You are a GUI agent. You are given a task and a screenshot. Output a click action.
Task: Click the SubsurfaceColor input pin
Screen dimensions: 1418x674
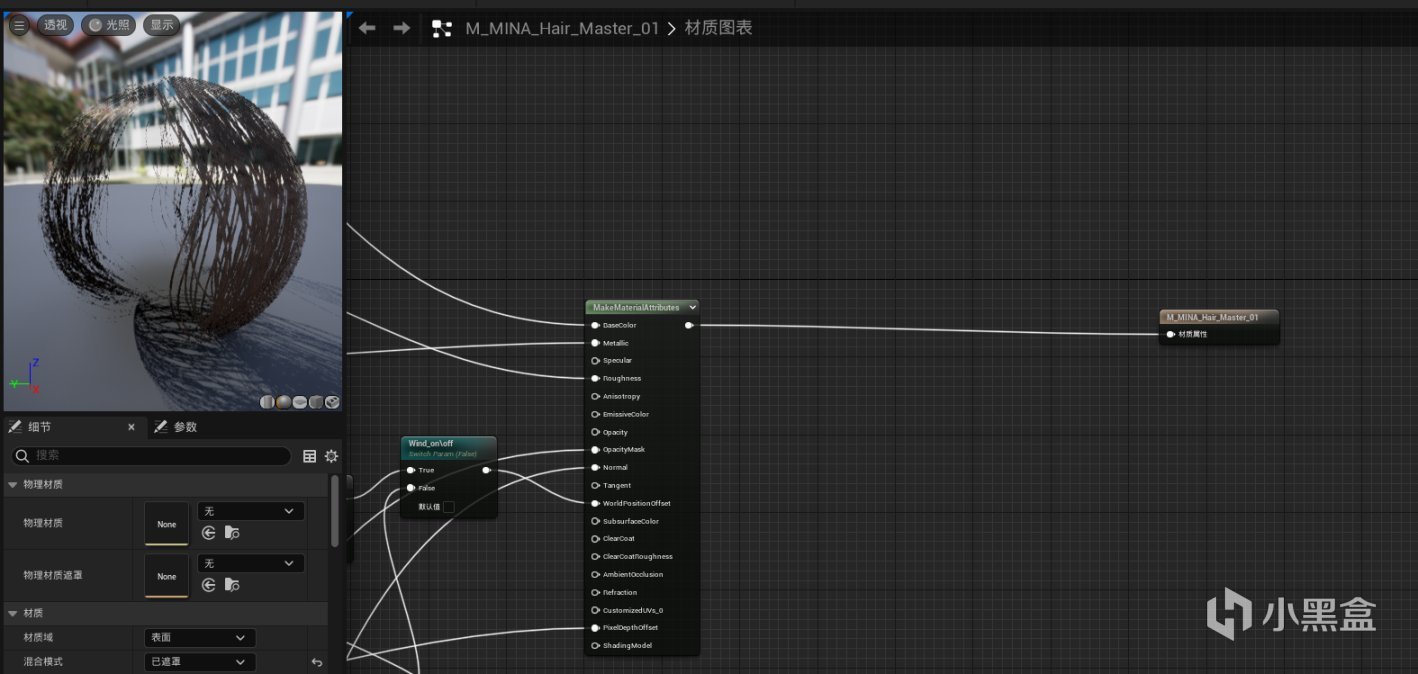(595, 521)
